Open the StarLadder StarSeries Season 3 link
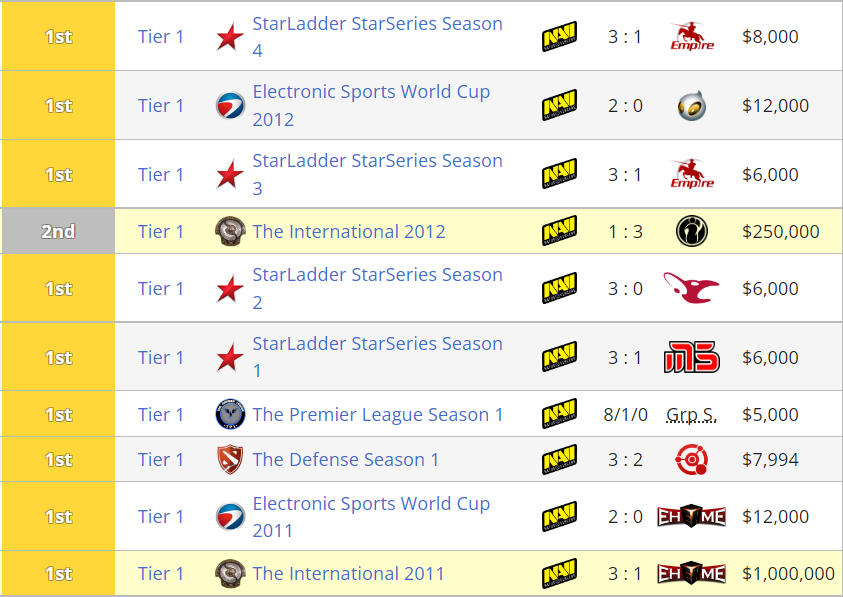The height and width of the screenshot is (597, 843). point(377,161)
